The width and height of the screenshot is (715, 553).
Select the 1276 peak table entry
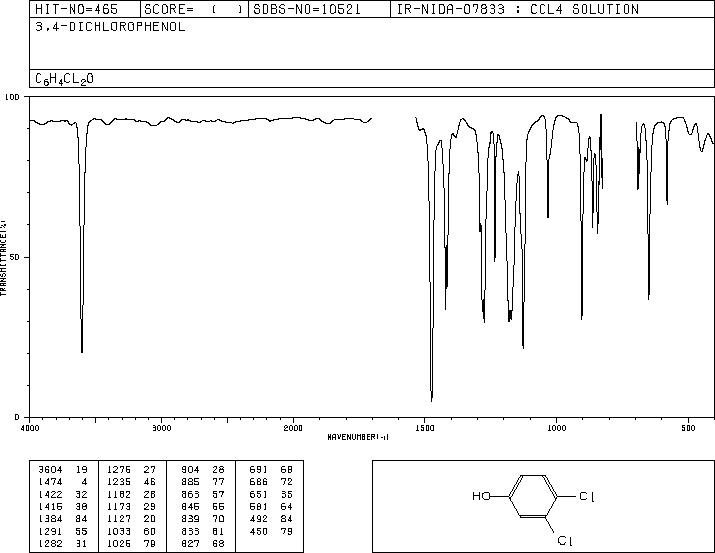[131, 470]
